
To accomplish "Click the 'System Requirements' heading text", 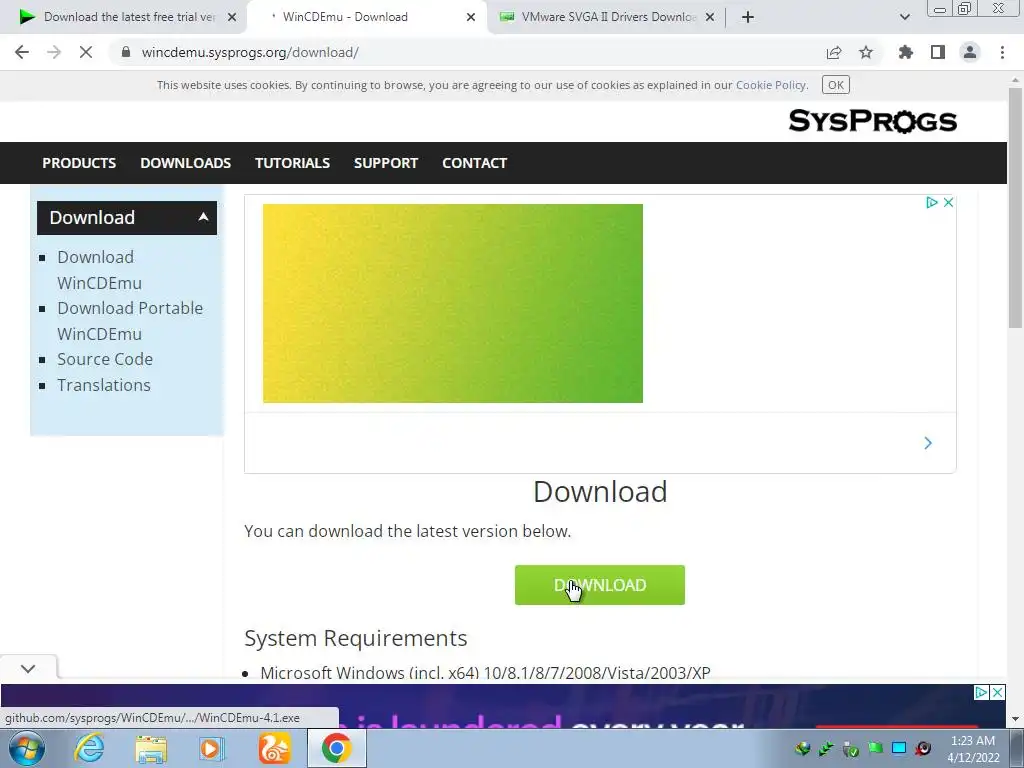I will [x=355, y=638].
